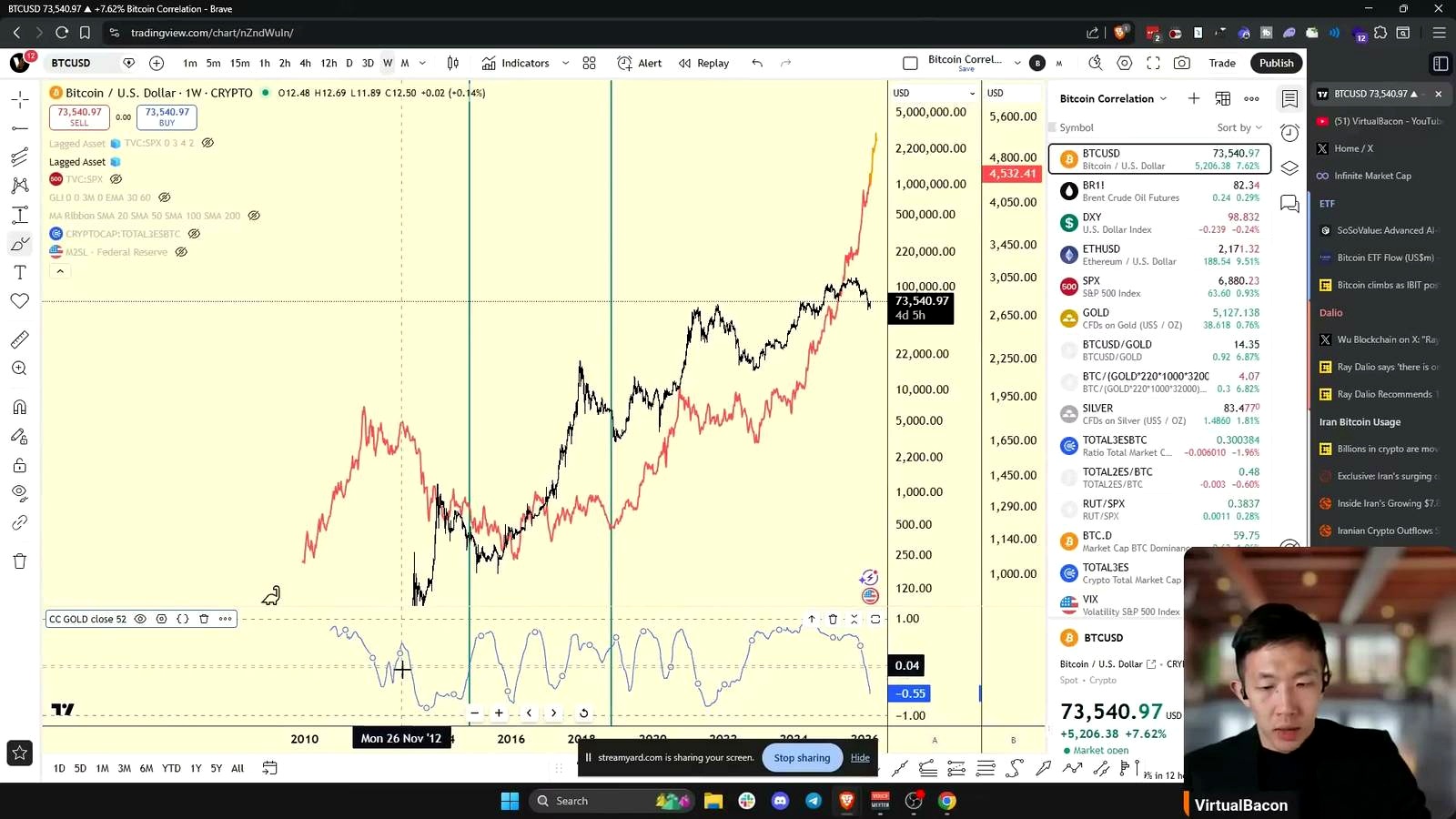
Task: Click the chart reset view button
Action: coord(583,713)
